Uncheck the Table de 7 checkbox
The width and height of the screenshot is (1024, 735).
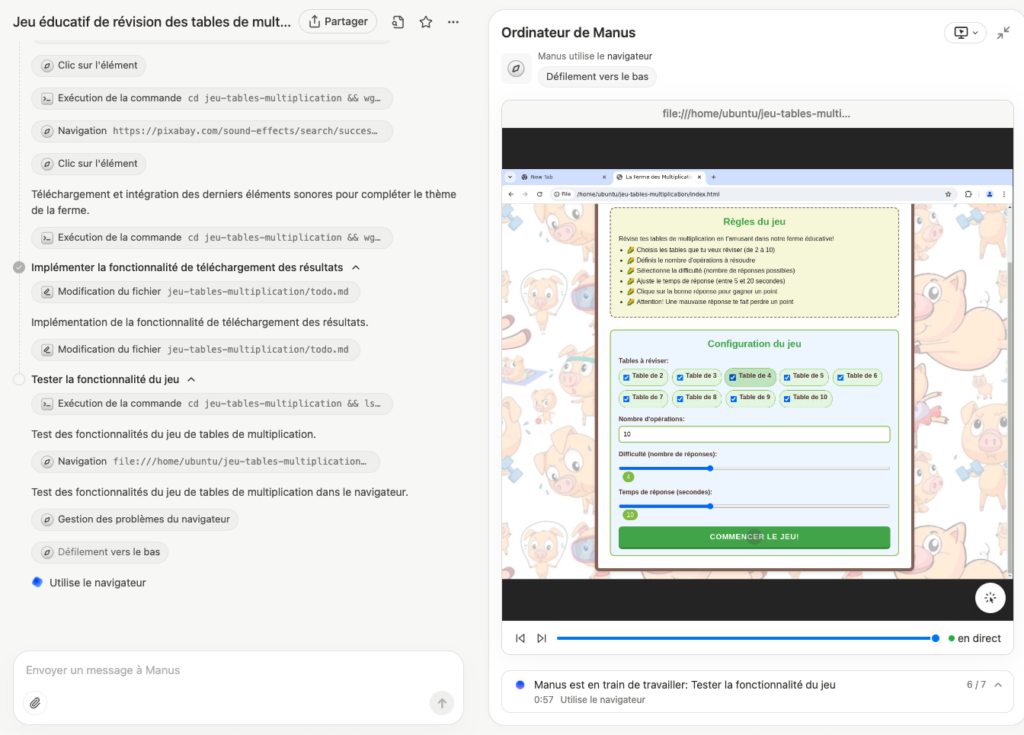coord(626,399)
